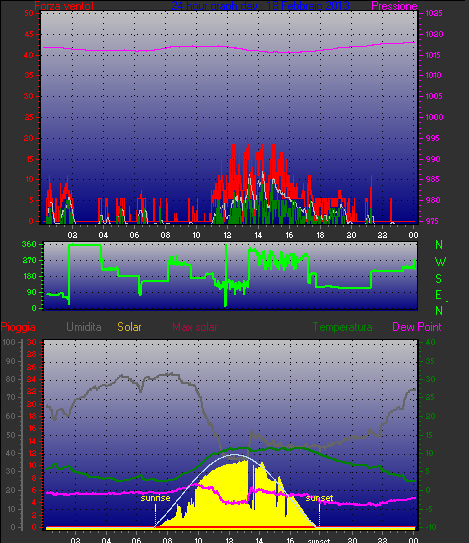Click red 28 on the rain axis

point(32,355)
